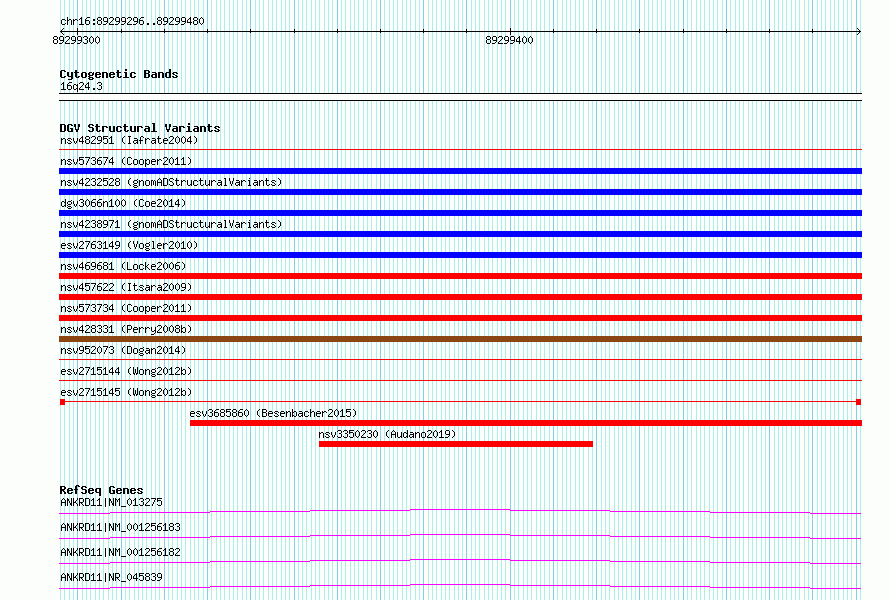890x600 pixels.
Task: Click the RefSeq Genes track title
Action: pyautogui.click(x=101, y=490)
